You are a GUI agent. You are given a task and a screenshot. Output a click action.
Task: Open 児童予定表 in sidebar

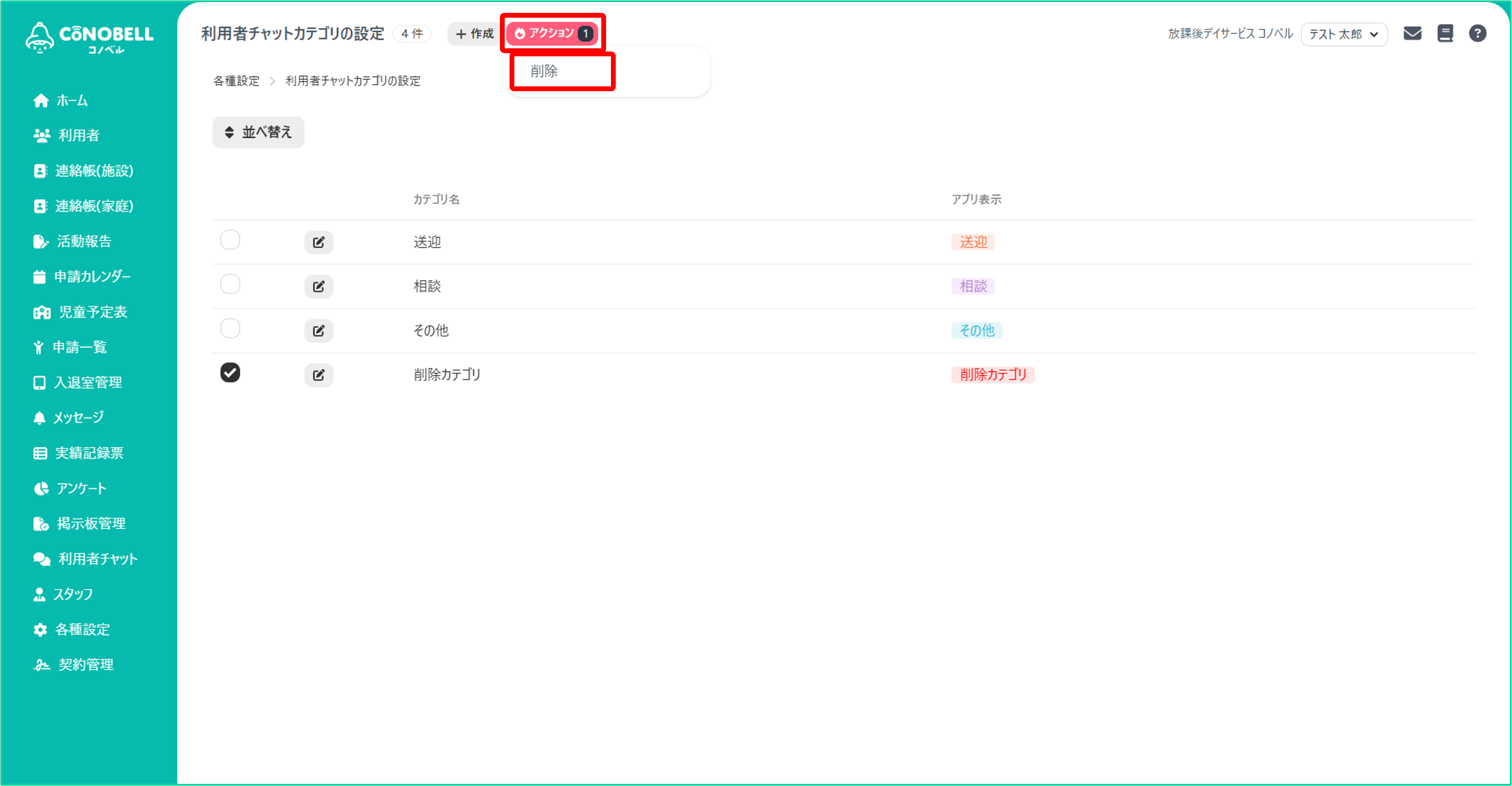[80, 312]
